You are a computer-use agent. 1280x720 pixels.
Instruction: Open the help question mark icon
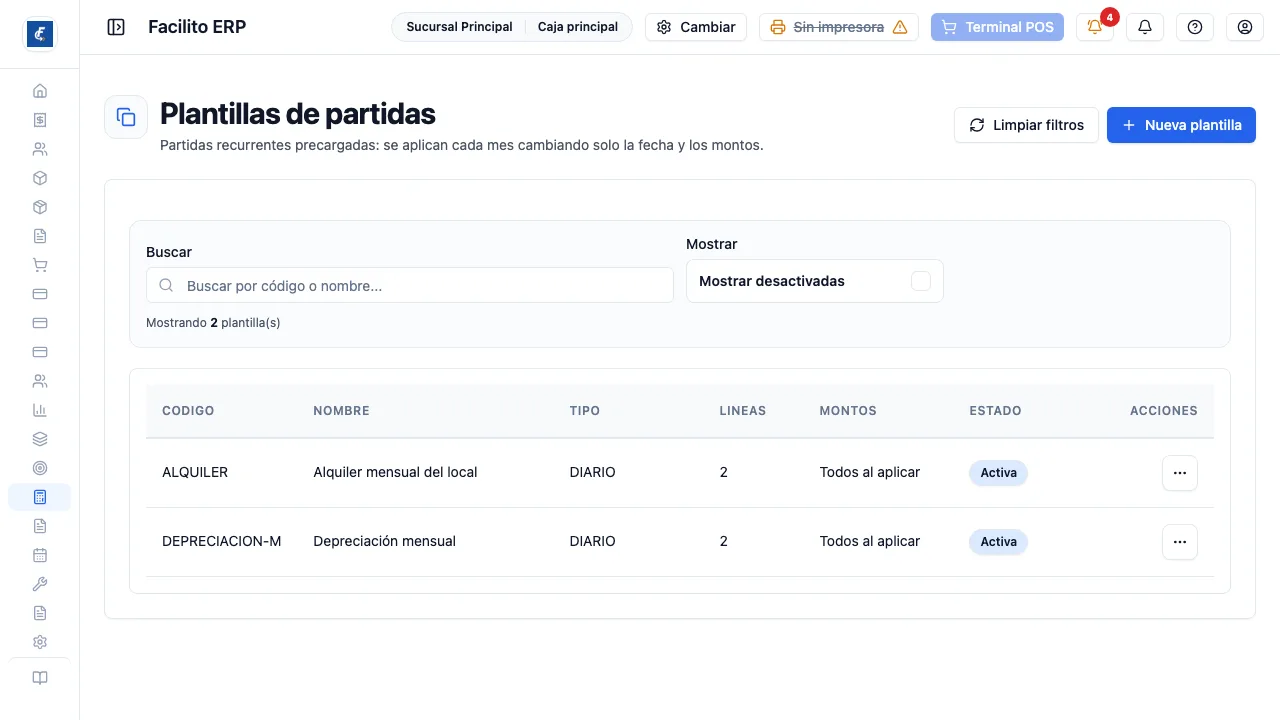tap(1195, 27)
